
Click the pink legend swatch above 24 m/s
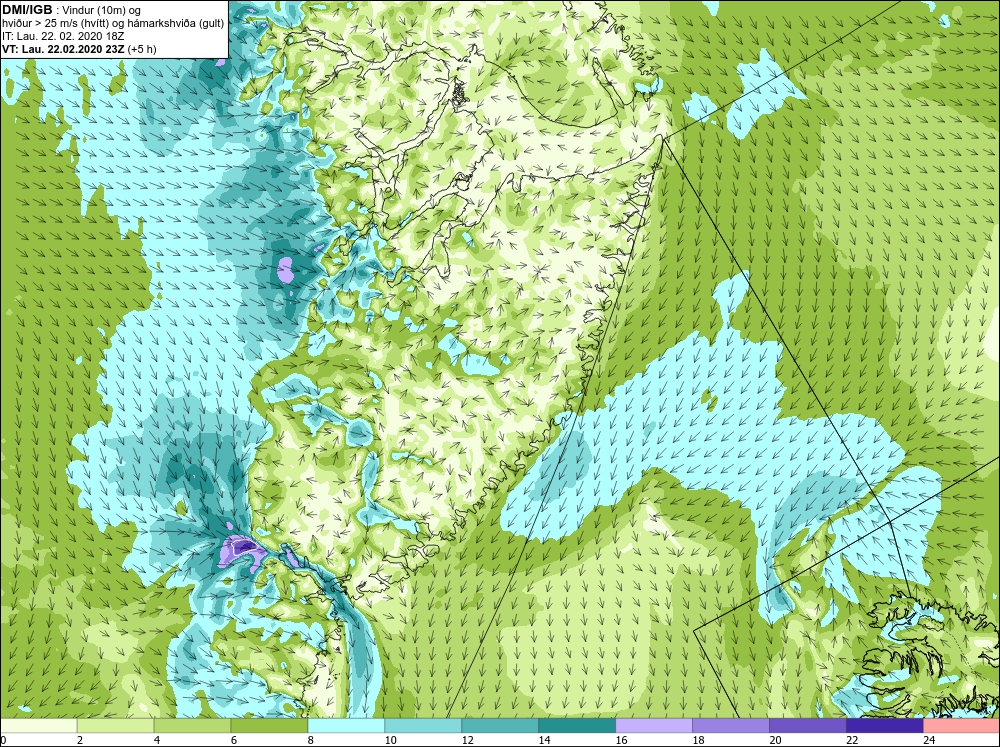tap(962, 725)
